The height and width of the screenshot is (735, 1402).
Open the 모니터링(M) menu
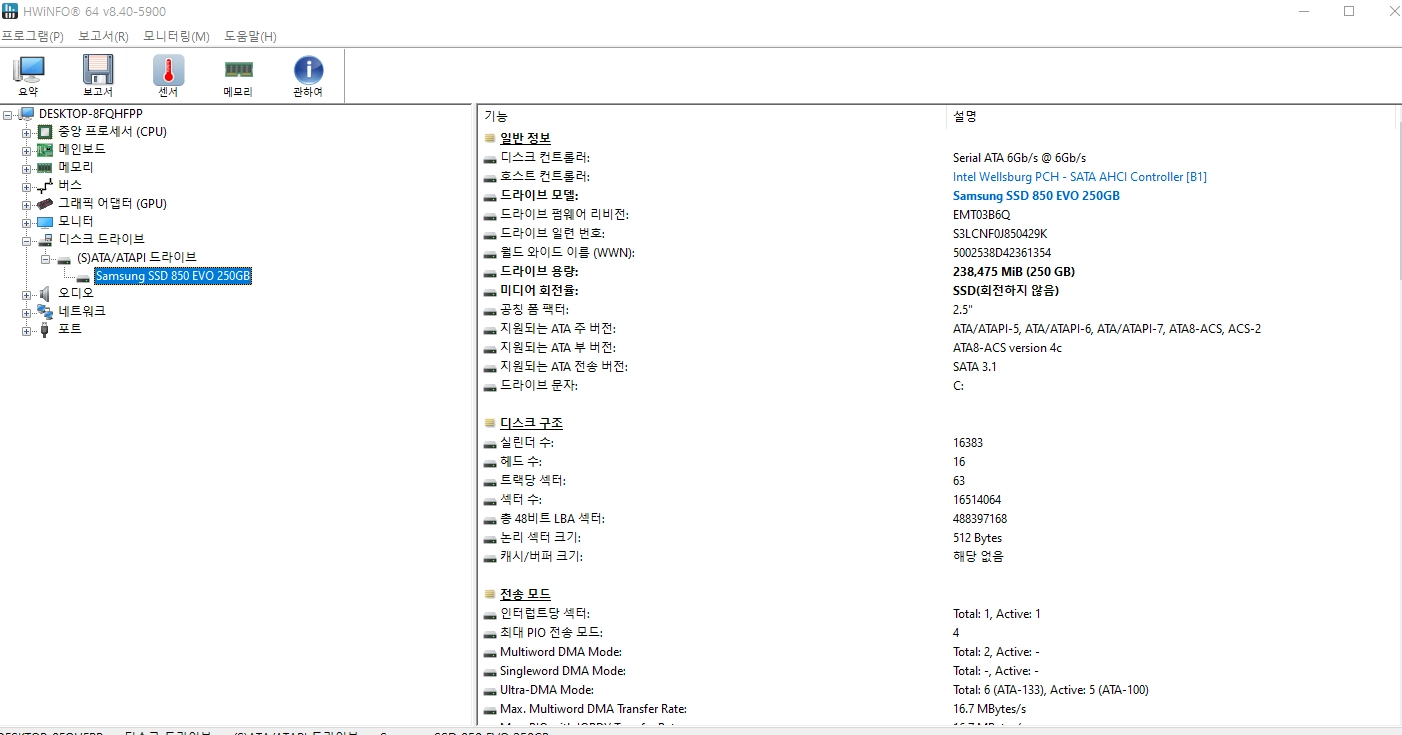176,36
